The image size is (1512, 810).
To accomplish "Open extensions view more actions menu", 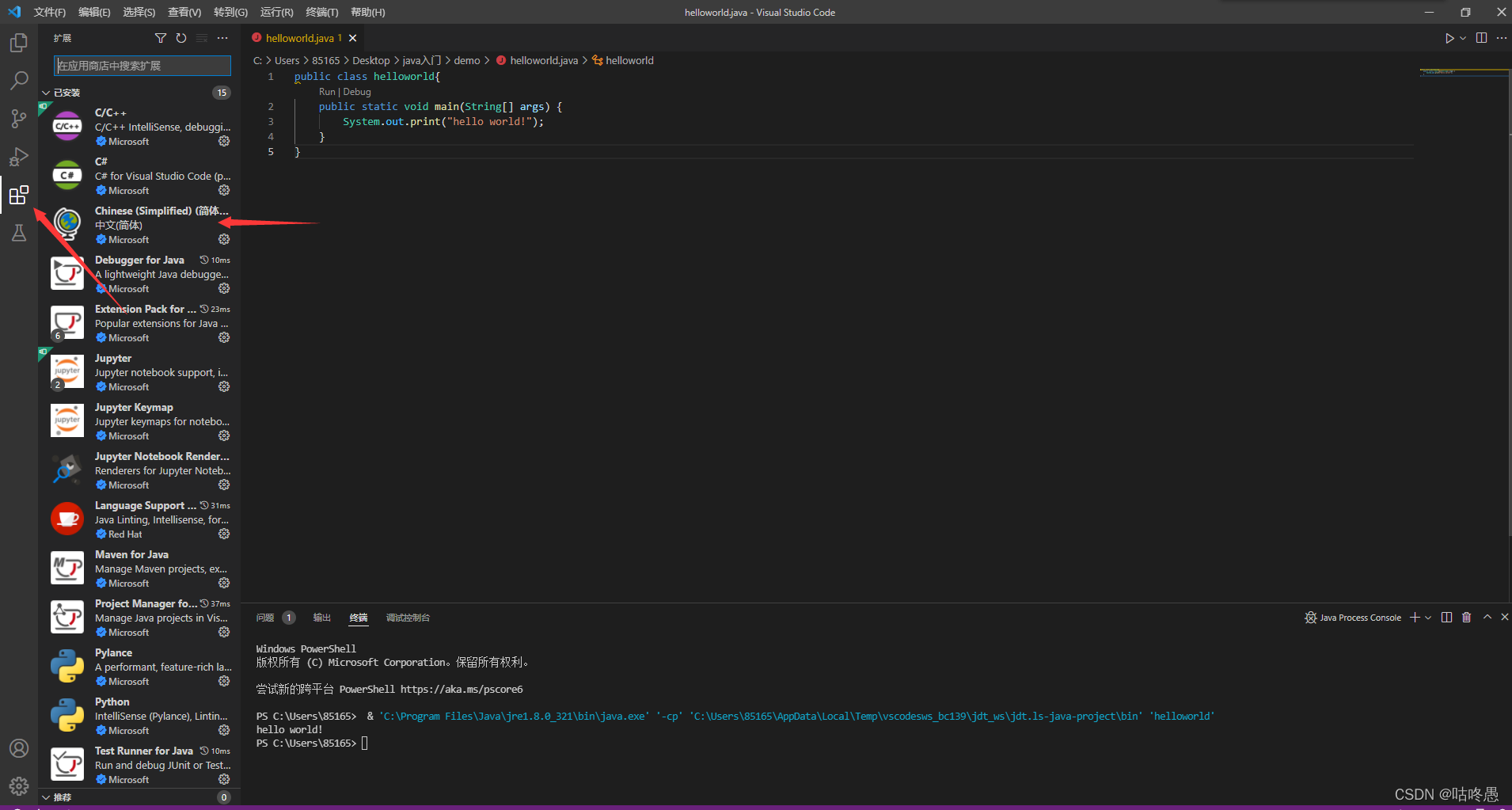I will click(222, 38).
